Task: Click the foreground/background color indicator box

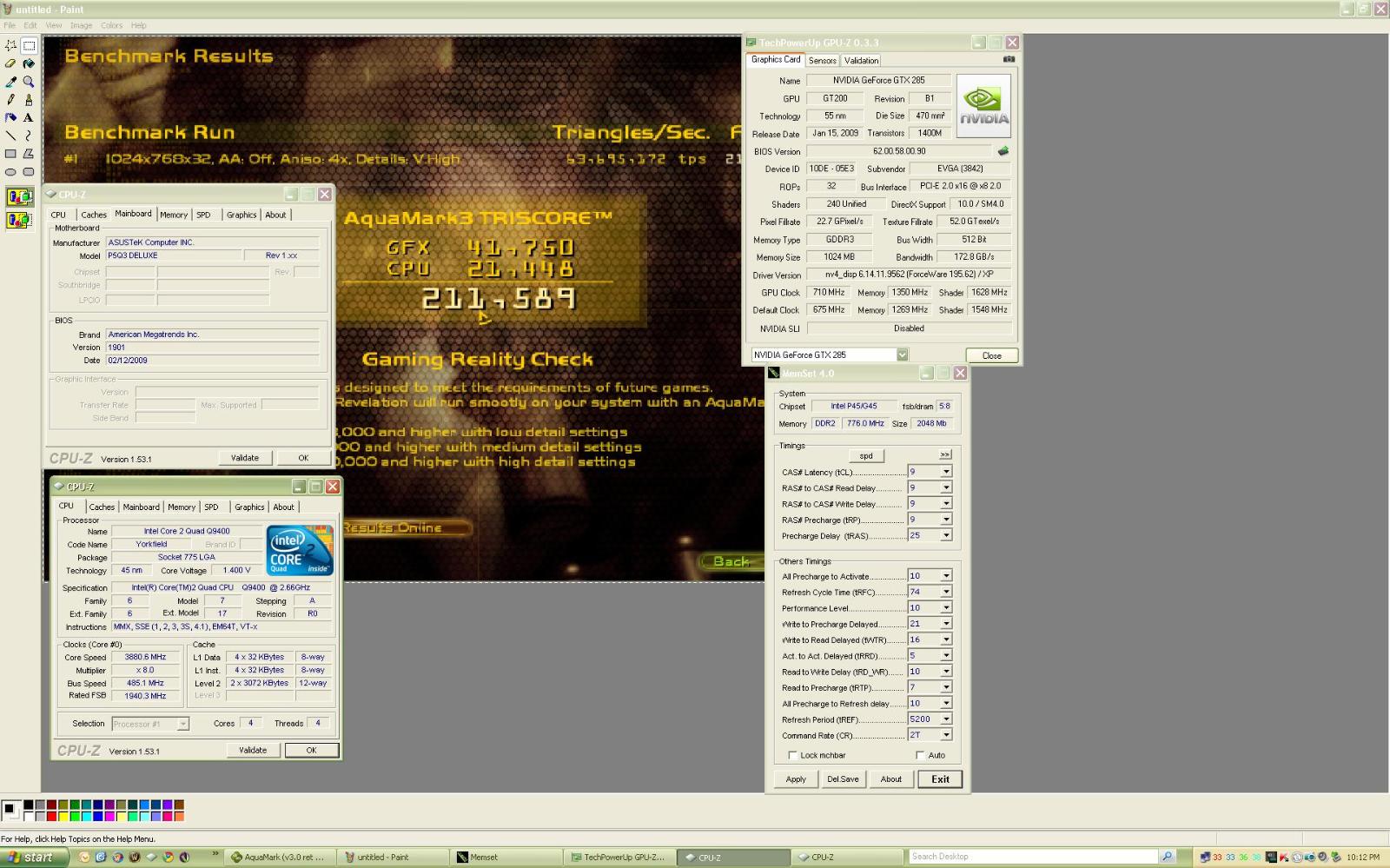Action: tap(11, 811)
